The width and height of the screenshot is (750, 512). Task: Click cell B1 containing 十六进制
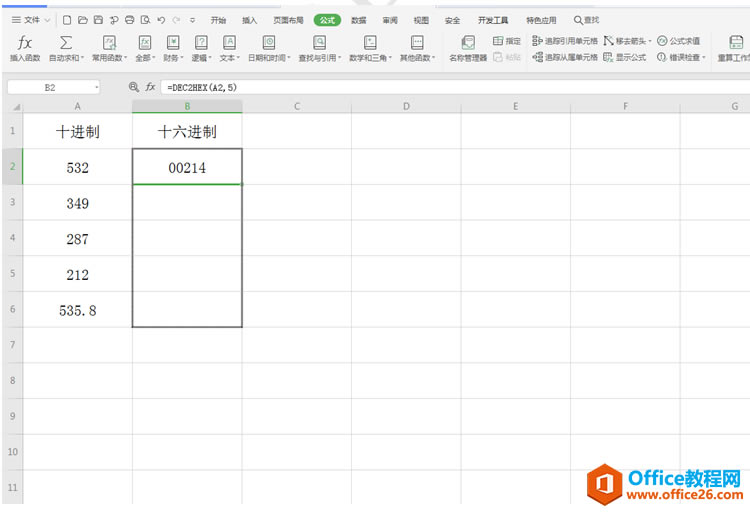[187, 131]
